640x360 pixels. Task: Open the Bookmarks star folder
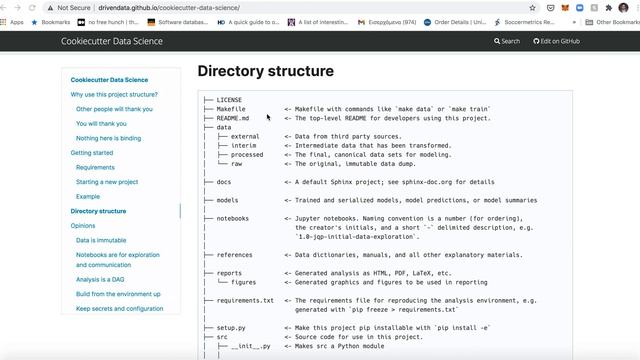(51, 22)
